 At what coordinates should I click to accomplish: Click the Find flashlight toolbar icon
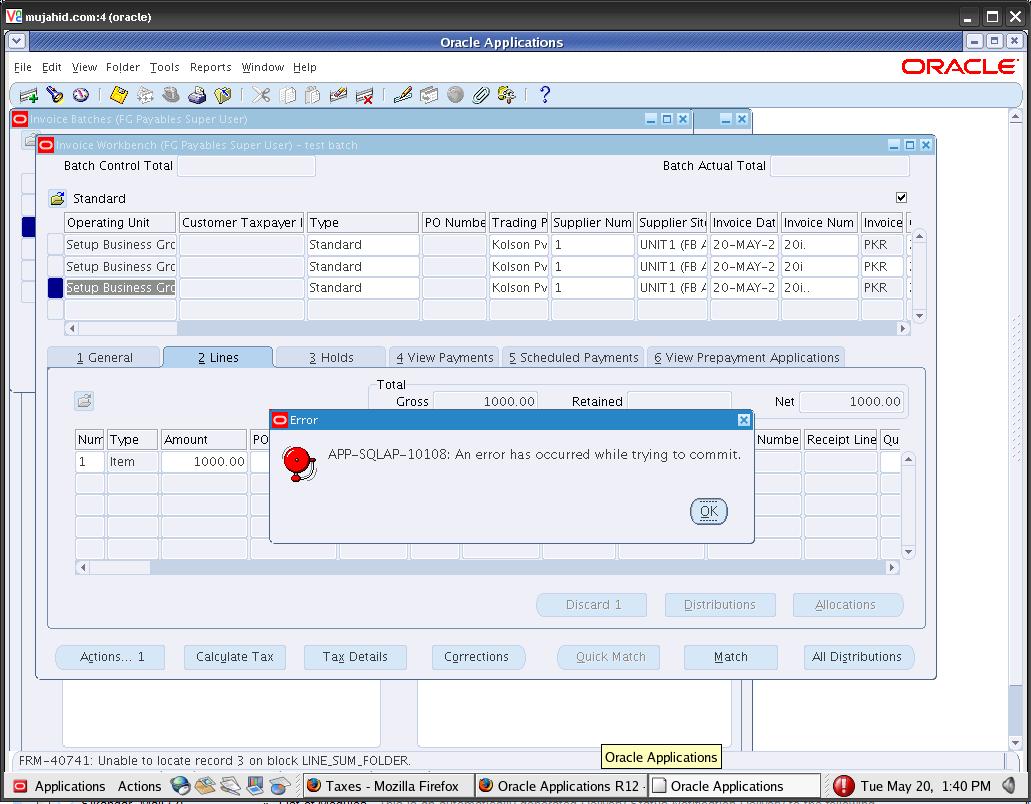tap(55, 95)
